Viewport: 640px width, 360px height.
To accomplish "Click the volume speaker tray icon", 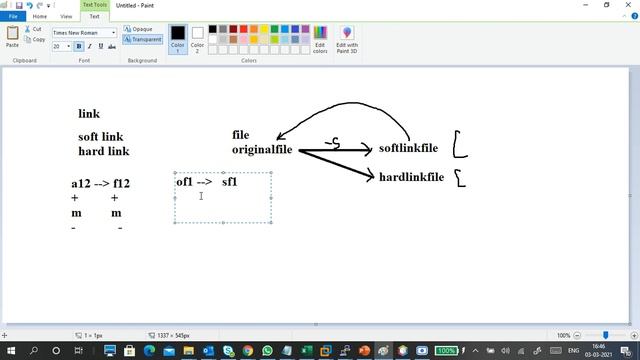I will tap(505, 351).
